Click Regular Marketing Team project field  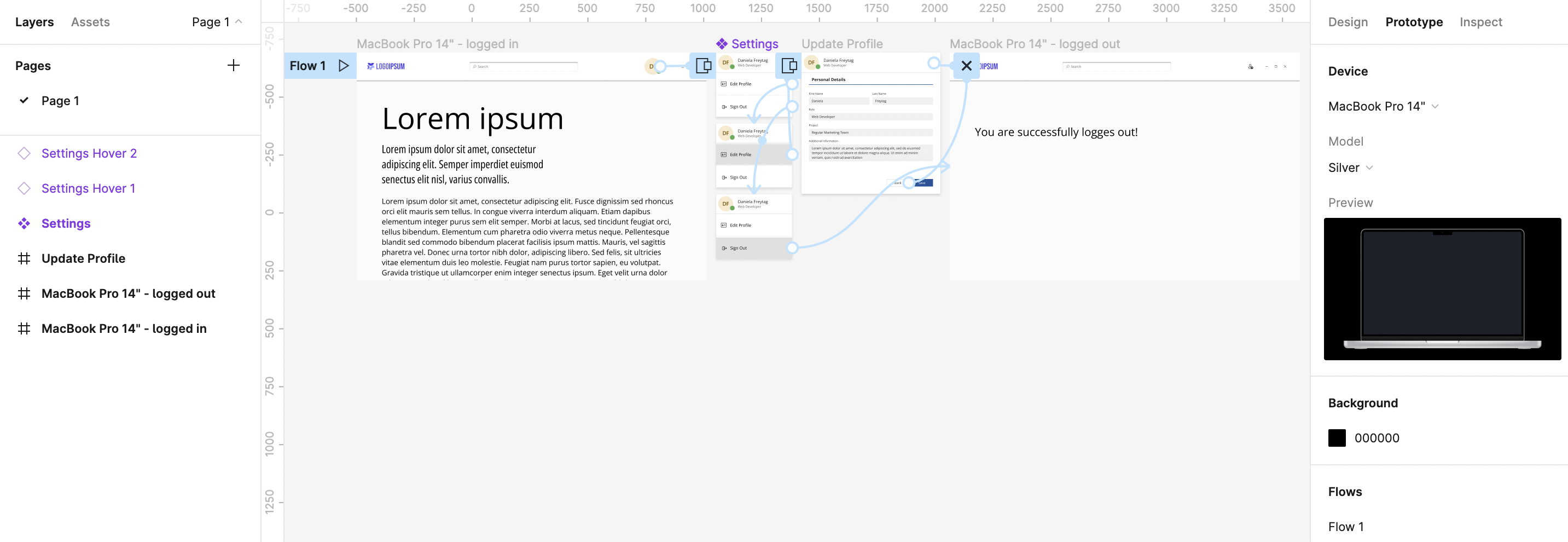tap(870, 132)
